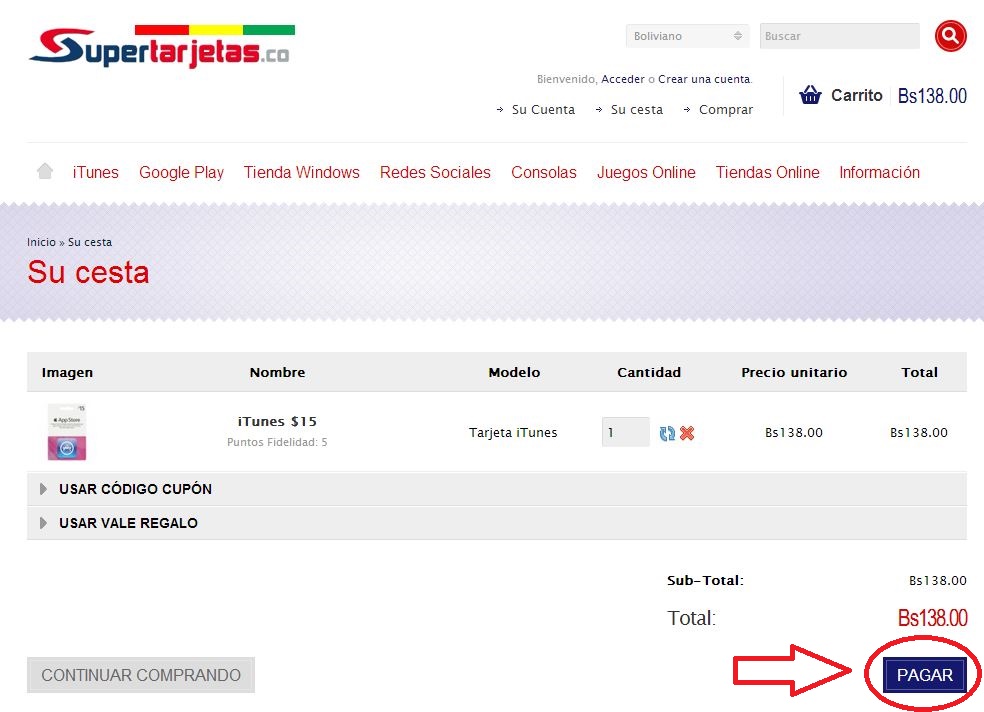Click the Supertarjetas.co logo
The width and height of the screenshot is (984, 712).
point(161,46)
